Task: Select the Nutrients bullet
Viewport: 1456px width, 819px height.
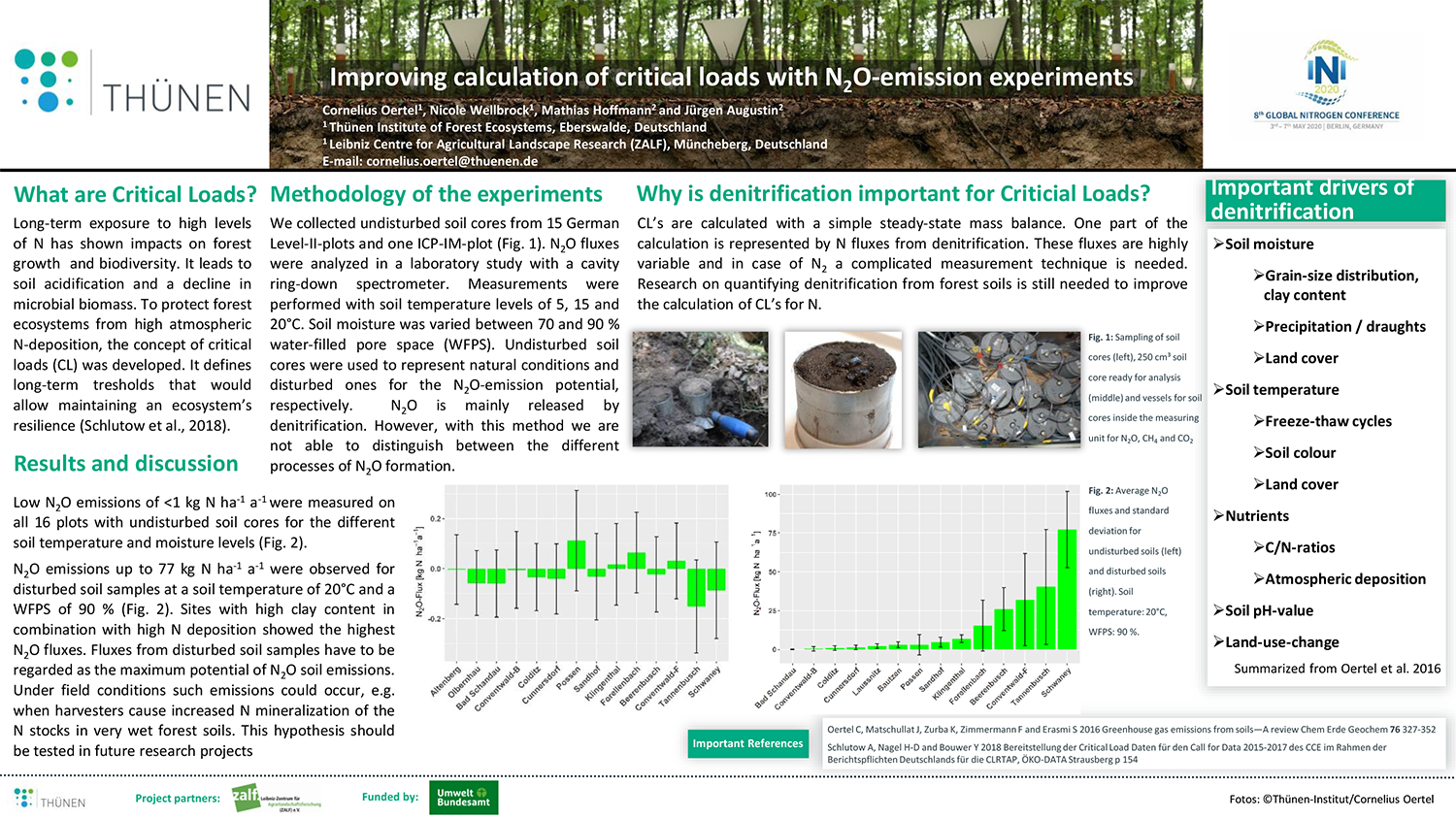Action: [x=1251, y=516]
